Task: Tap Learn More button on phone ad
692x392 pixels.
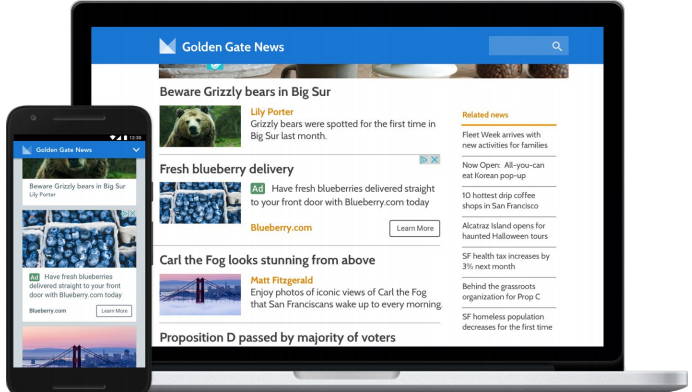Action: pyautogui.click(x=114, y=311)
